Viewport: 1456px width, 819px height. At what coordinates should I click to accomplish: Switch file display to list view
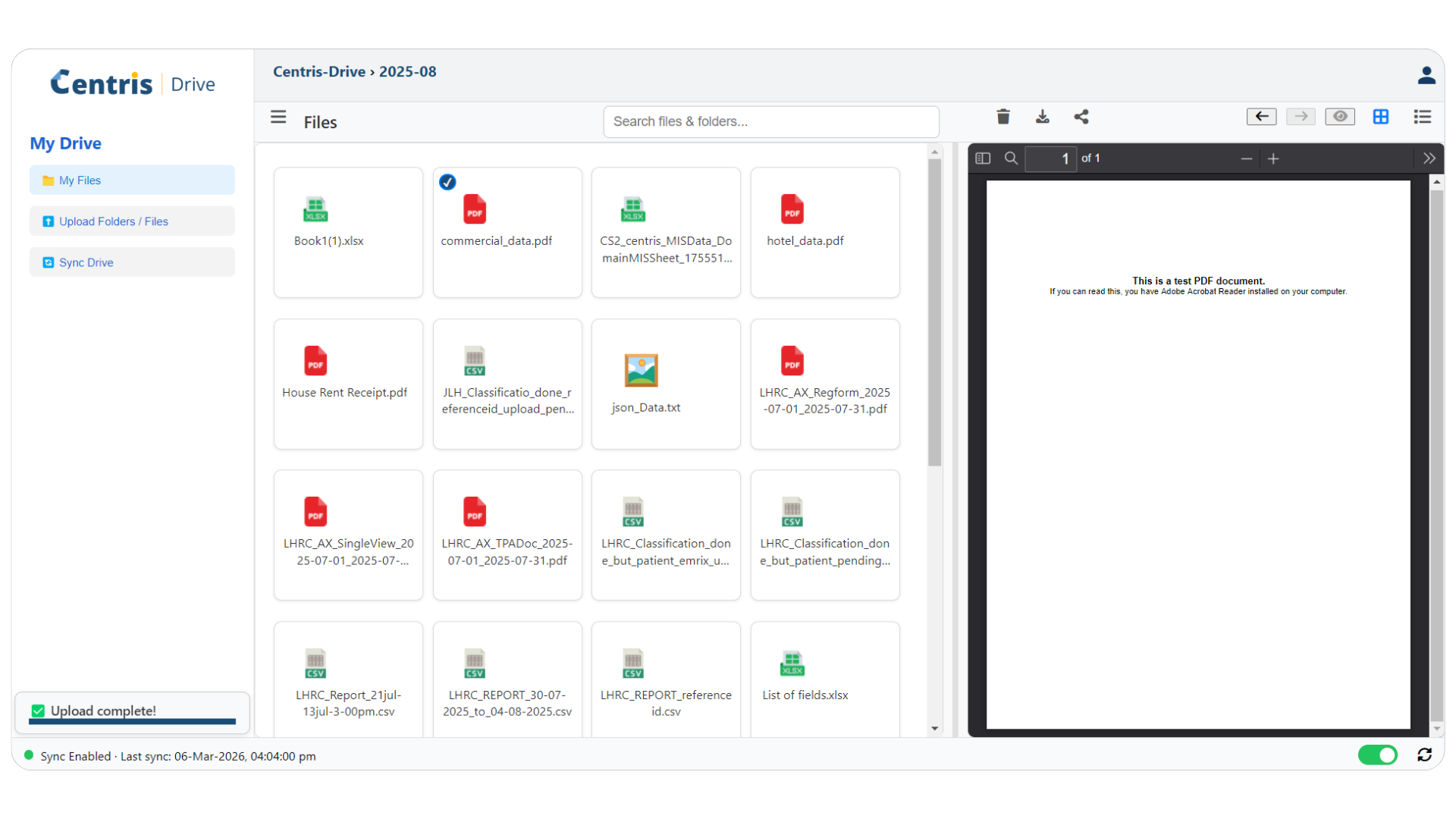pyautogui.click(x=1422, y=117)
